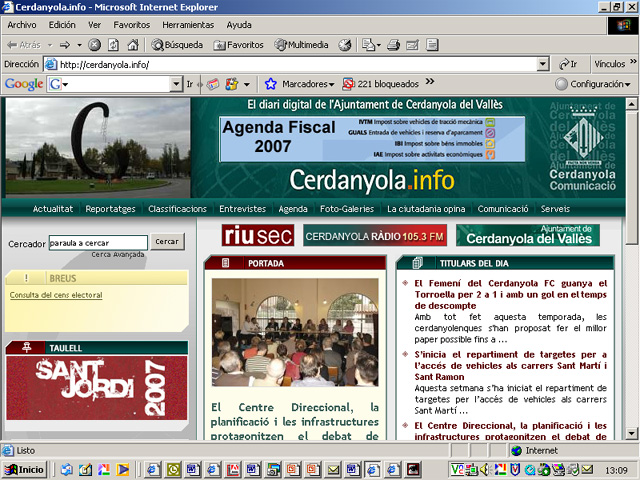This screenshot has height=480, width=640.
Task: Open the Reportatges section
Action: point(110,209)
